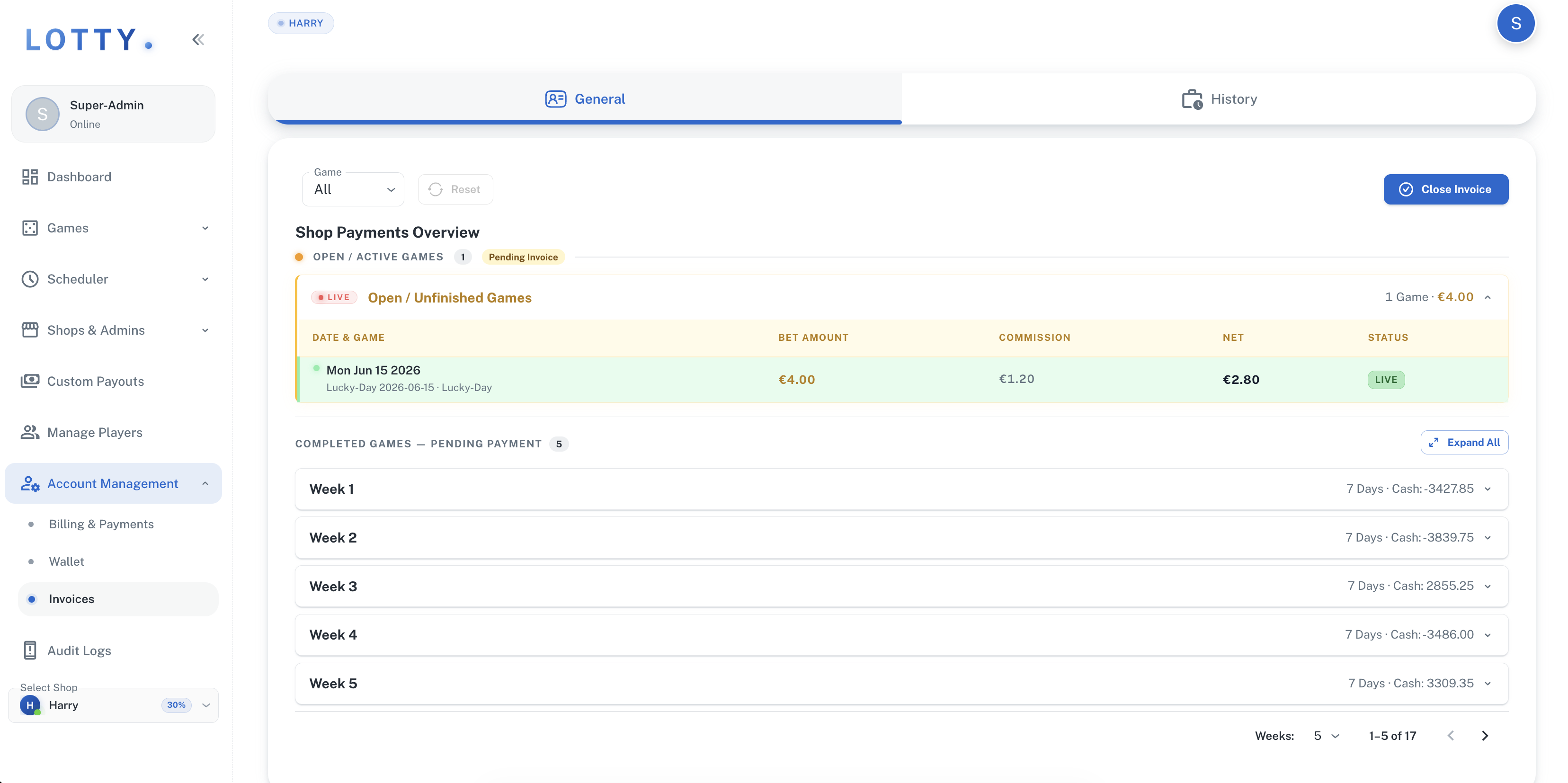Click the Account Management user-gear icon
Image resolution: width=1568 pixels, height=783 pixels.
(x=30, y=483)
